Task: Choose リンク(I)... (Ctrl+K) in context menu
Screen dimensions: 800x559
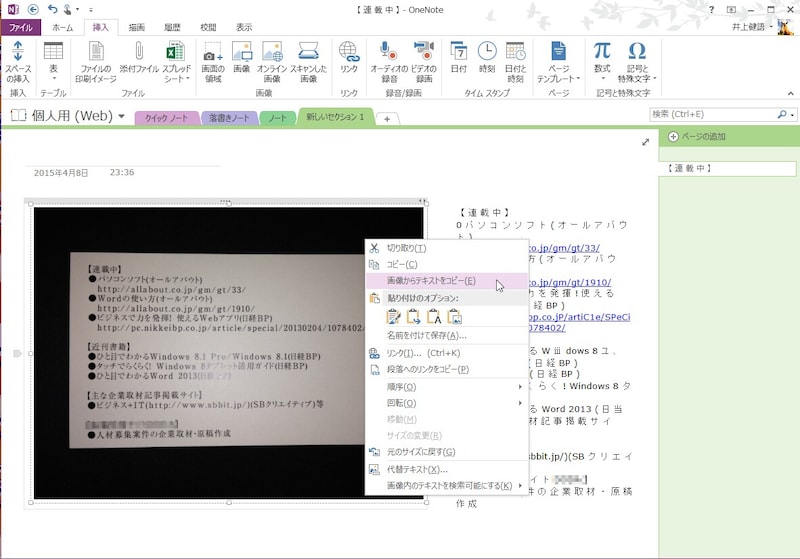Action: click(447, 353)
